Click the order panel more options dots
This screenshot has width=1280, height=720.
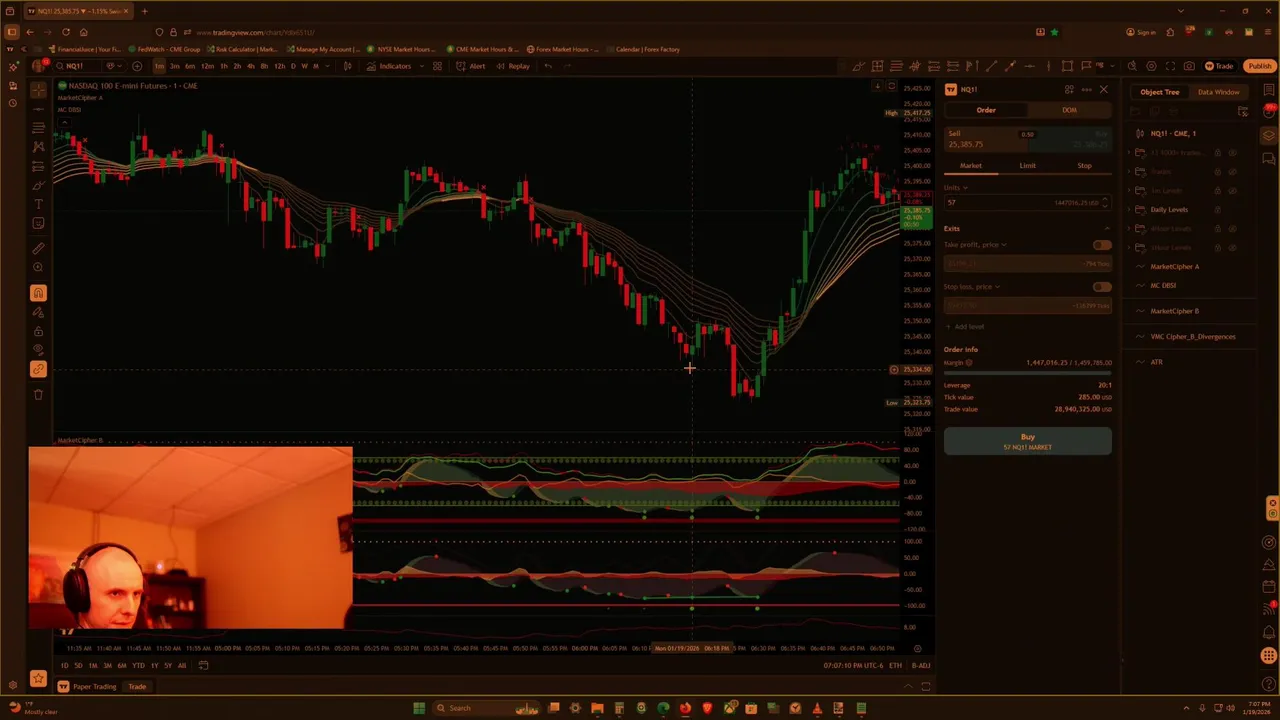[1086, 89]
